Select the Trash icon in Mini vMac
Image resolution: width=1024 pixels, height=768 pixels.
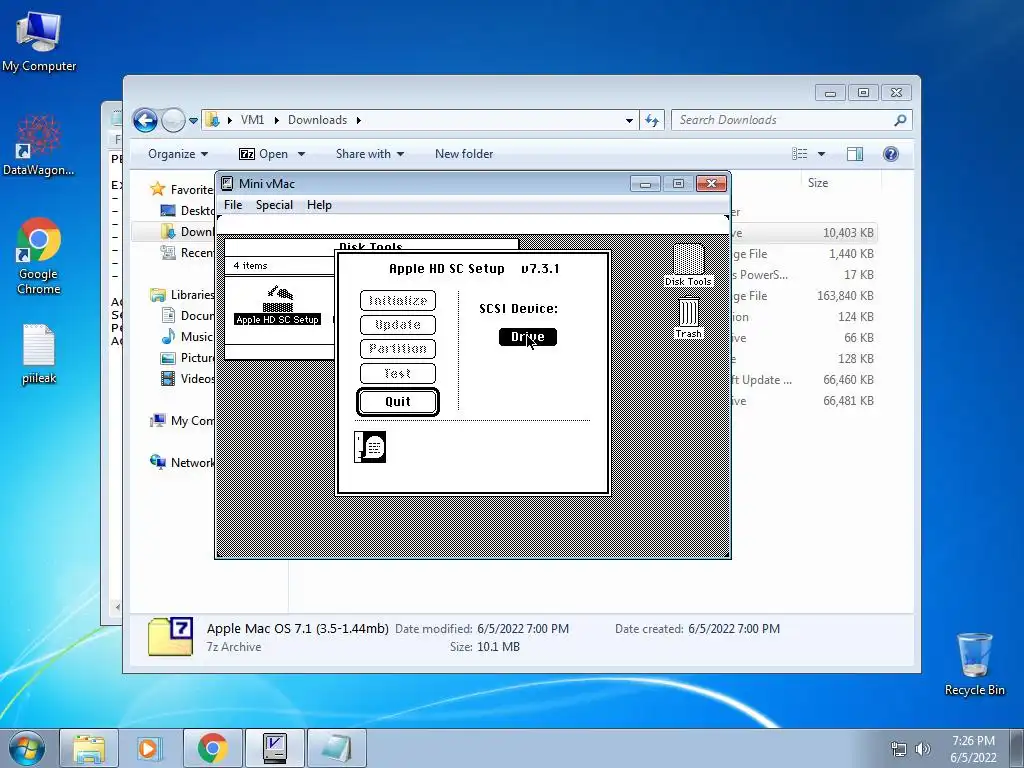(x=688, y=317)
